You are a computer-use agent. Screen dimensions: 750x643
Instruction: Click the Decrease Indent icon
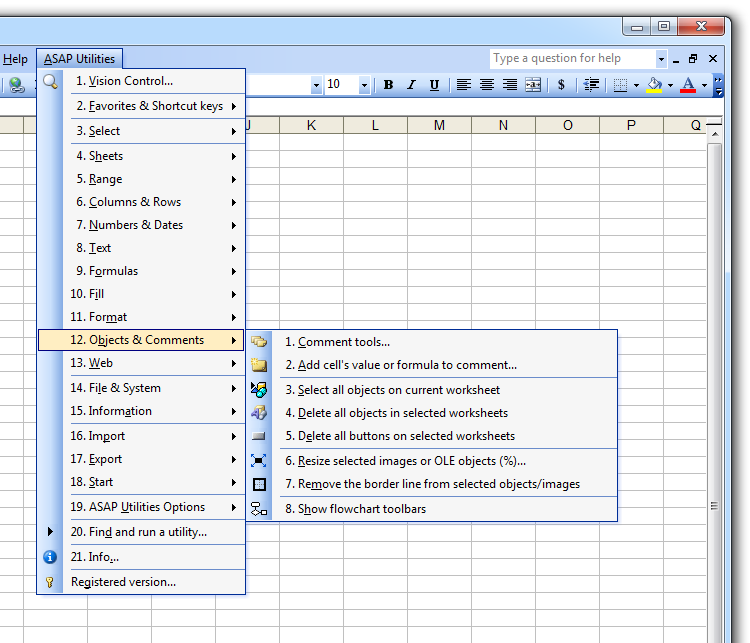591,85
